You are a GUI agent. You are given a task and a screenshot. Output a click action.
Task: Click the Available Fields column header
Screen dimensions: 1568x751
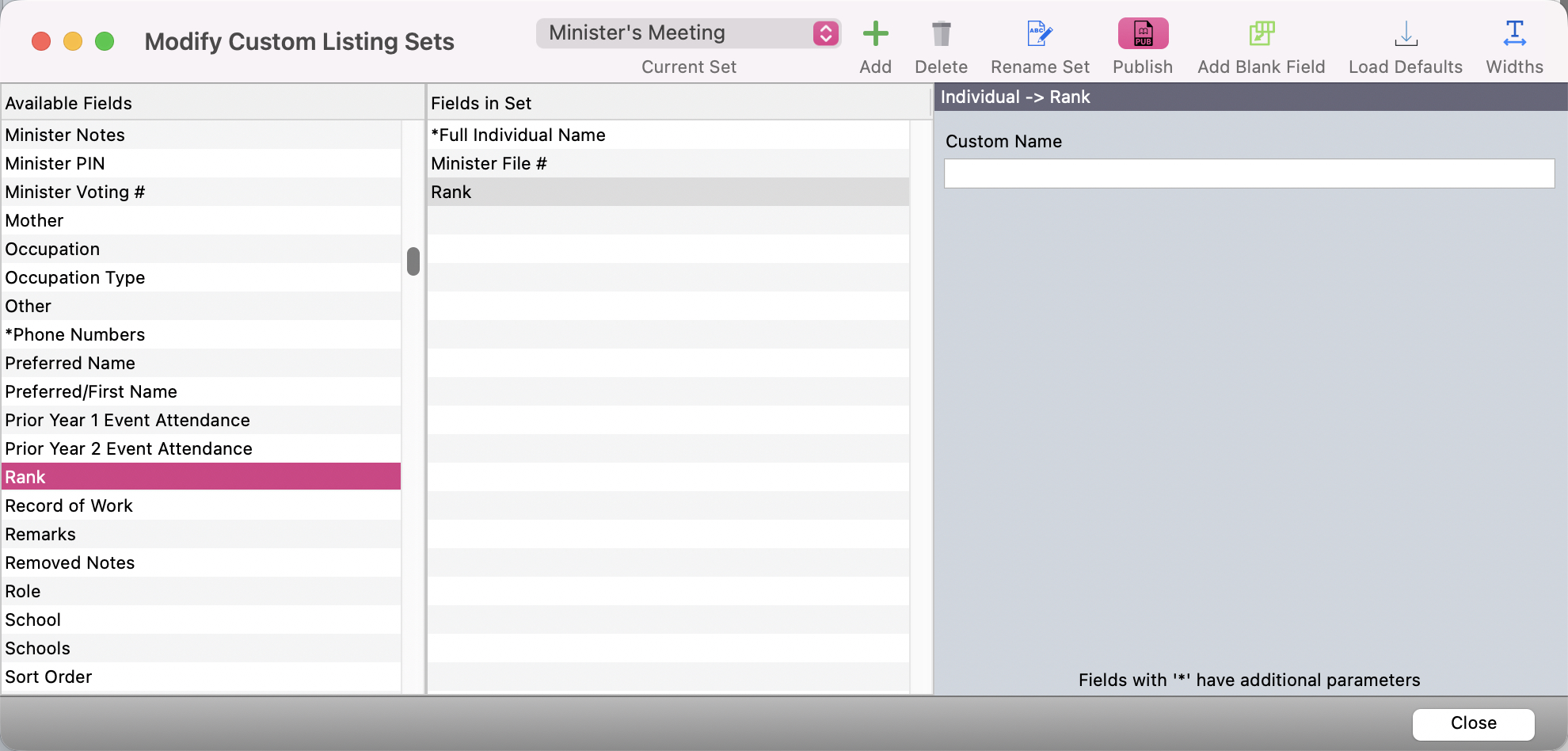click(212, 103)
